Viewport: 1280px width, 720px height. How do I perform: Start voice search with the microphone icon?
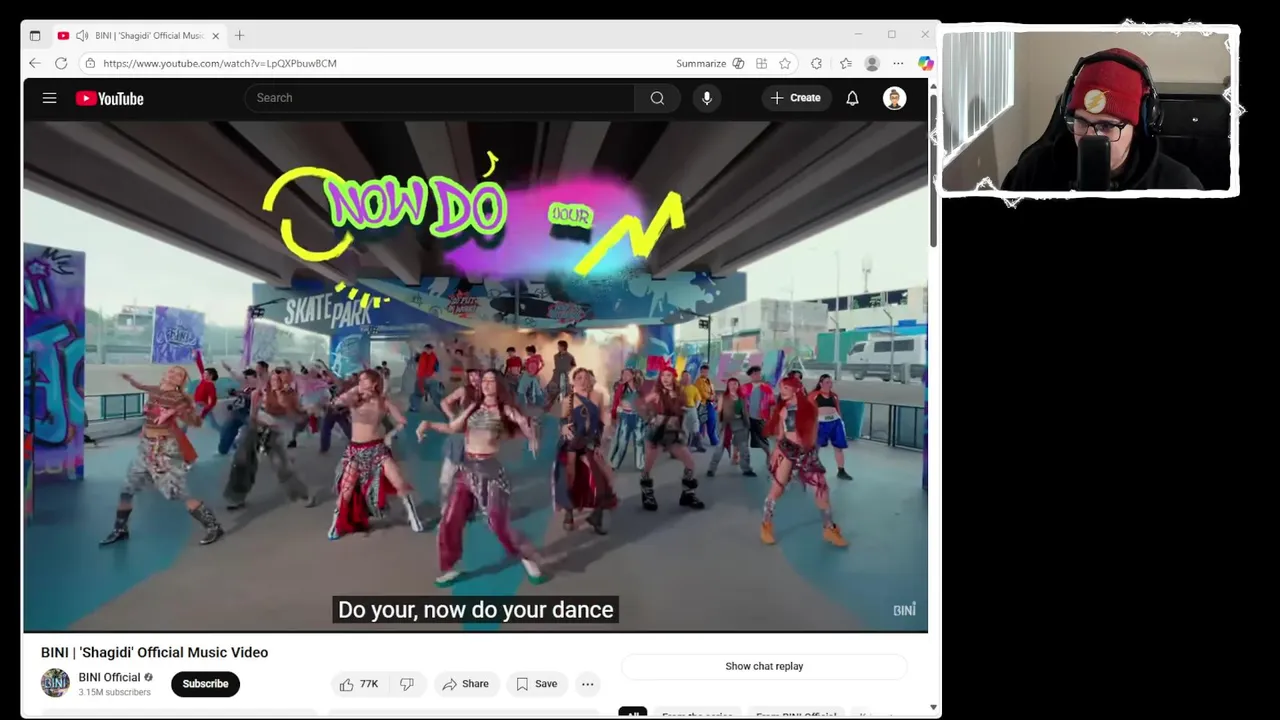click(707, 98)
